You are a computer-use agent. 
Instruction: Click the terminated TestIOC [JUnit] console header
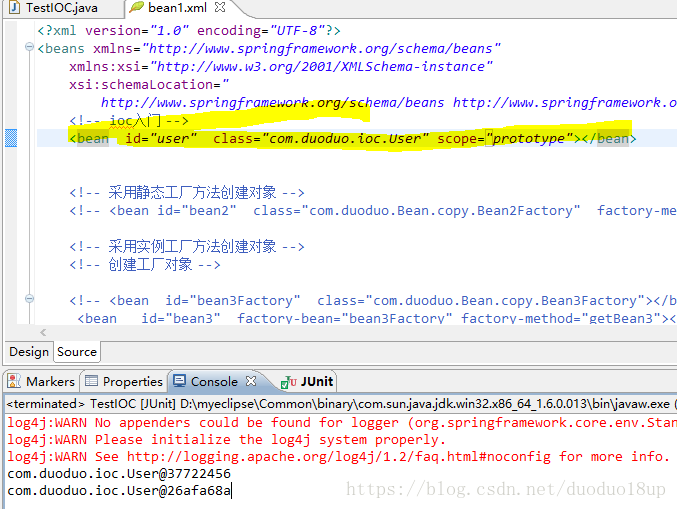tap(341, 404)
